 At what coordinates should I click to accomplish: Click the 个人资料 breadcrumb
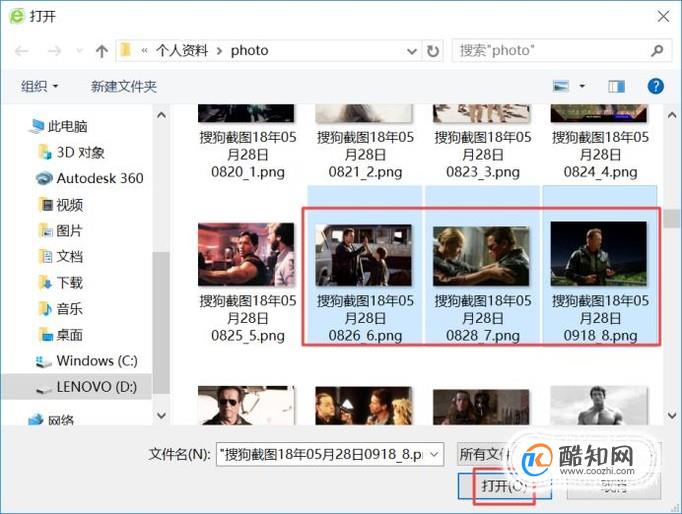point(182,50)
